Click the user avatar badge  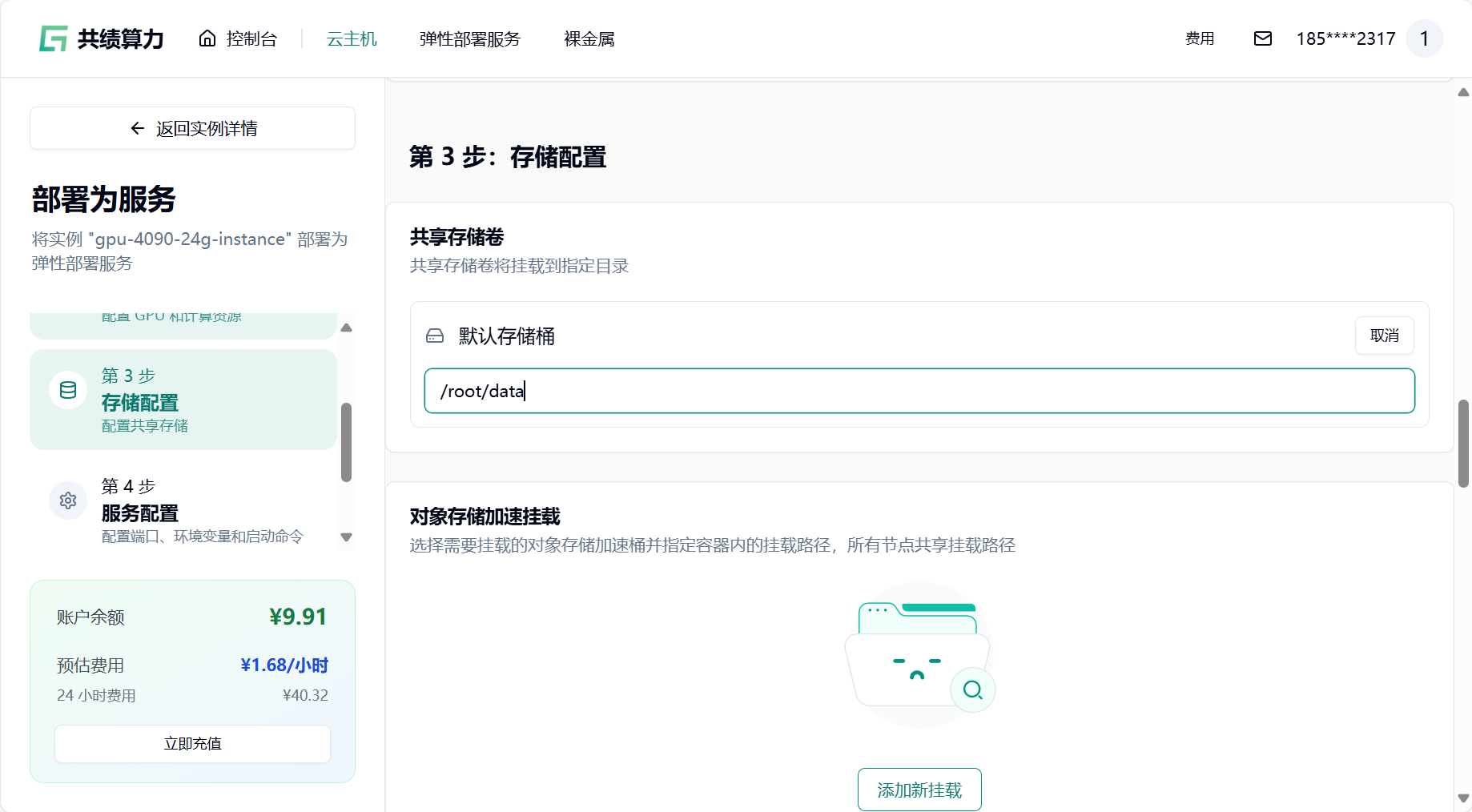pos(1424,38)
